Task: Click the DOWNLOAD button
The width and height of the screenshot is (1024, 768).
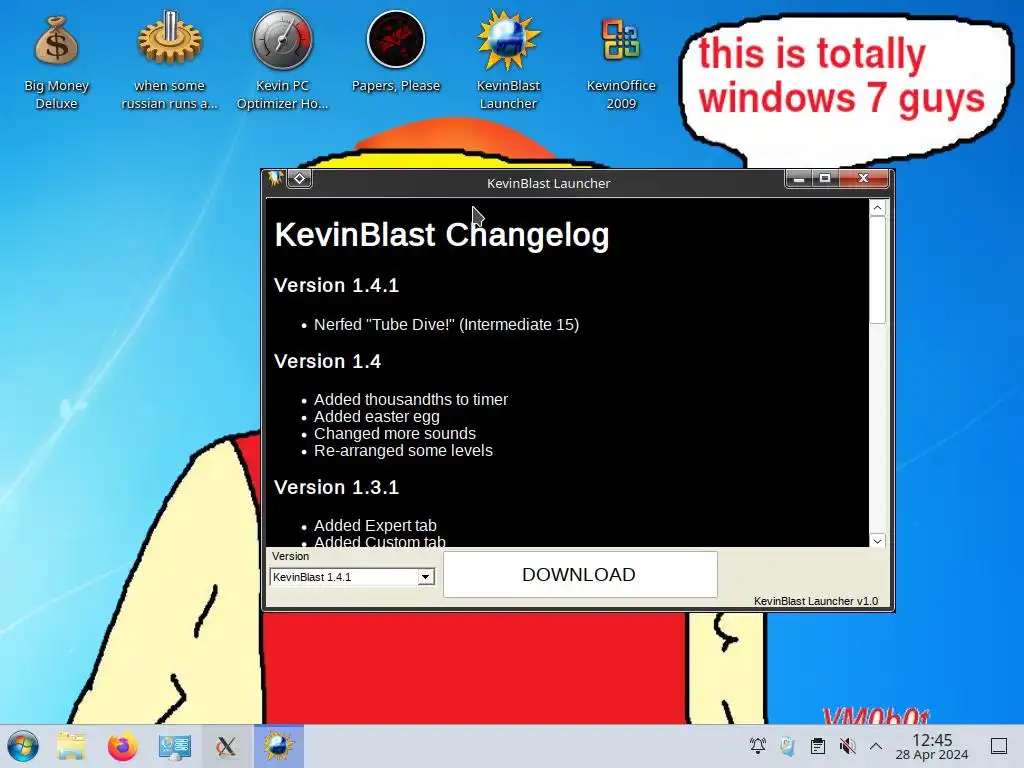Action: click(x=580, y=574)
